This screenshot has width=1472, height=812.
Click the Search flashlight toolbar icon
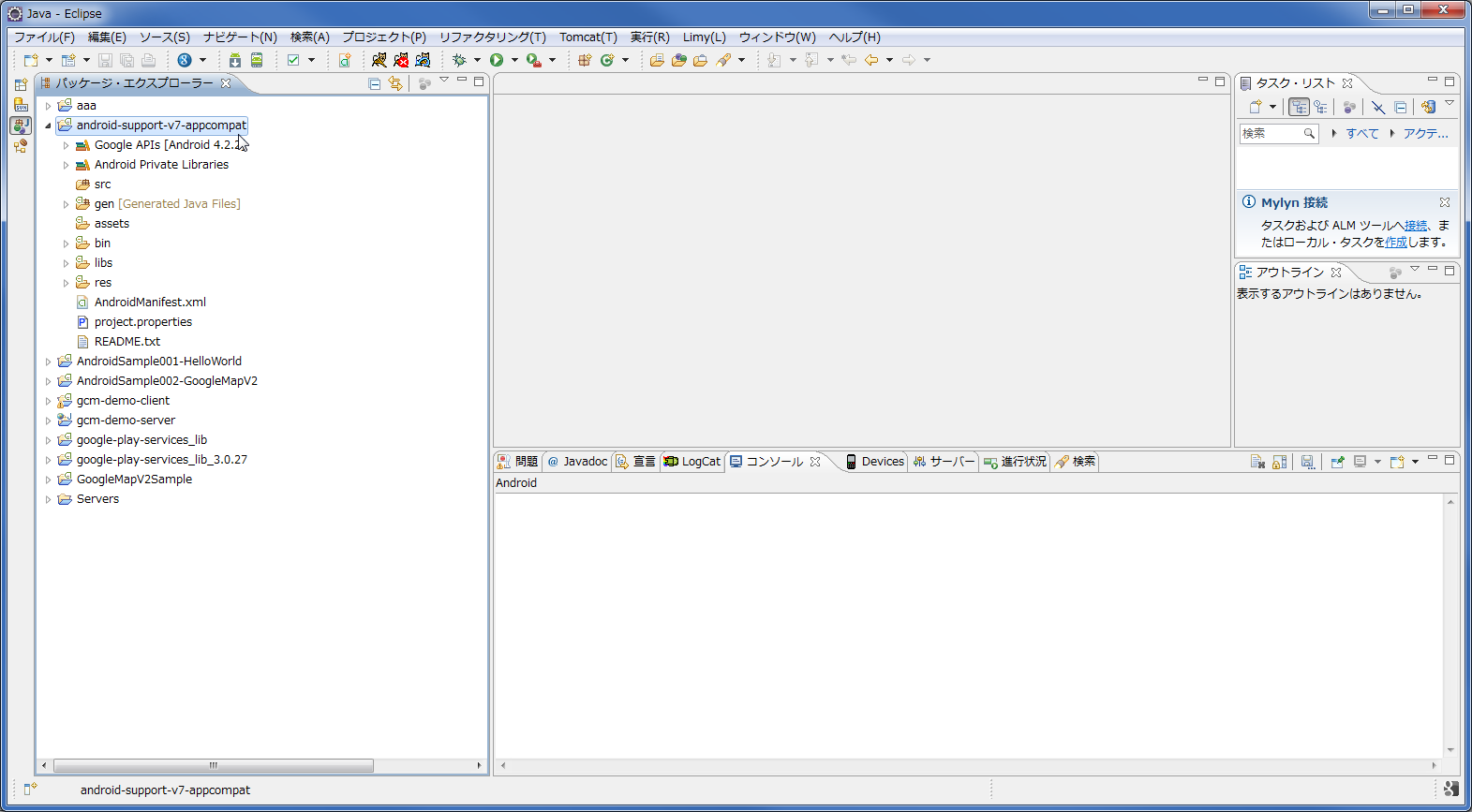(723, 60)
